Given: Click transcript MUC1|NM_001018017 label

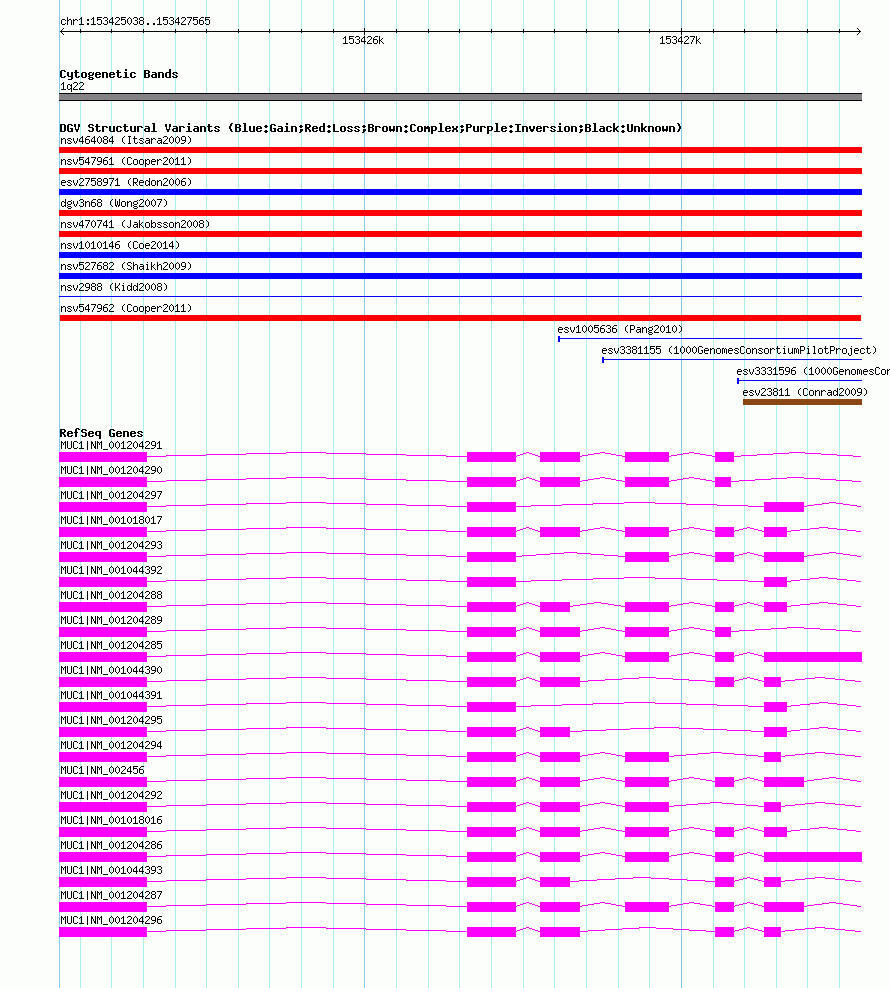Looking at the screenshot, I should click(111, 520).
